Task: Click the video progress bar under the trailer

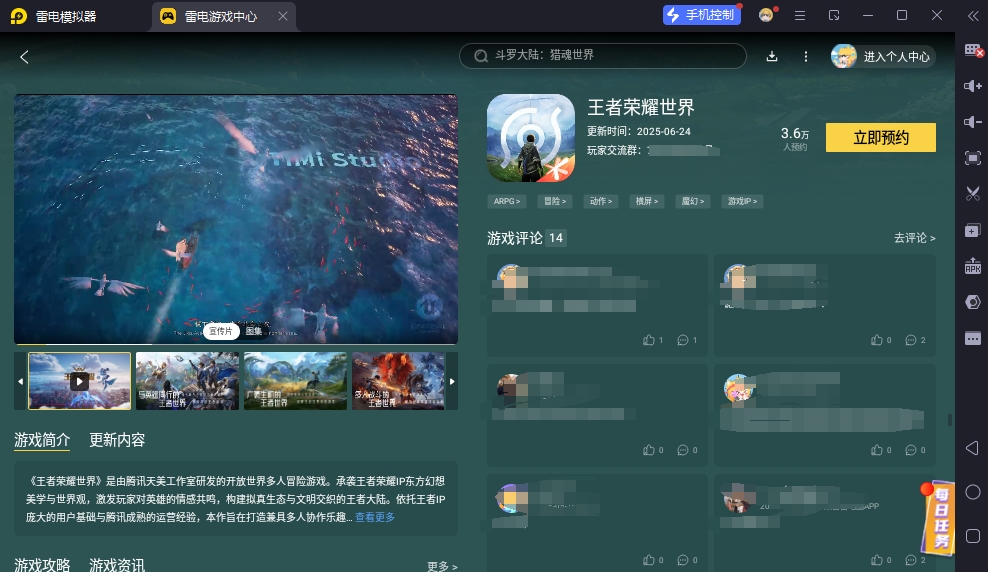Action: click(x=236, y=344)
